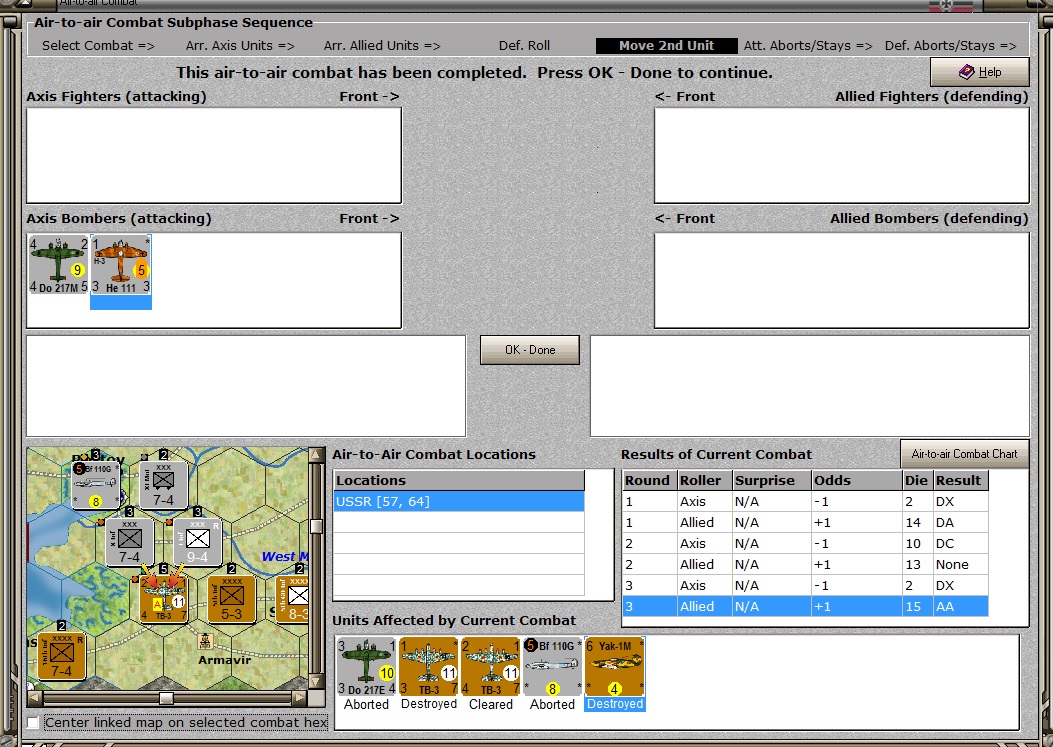
Task: Click the destroyed Yak-1M unit counter
Action: tap(614, 667)
